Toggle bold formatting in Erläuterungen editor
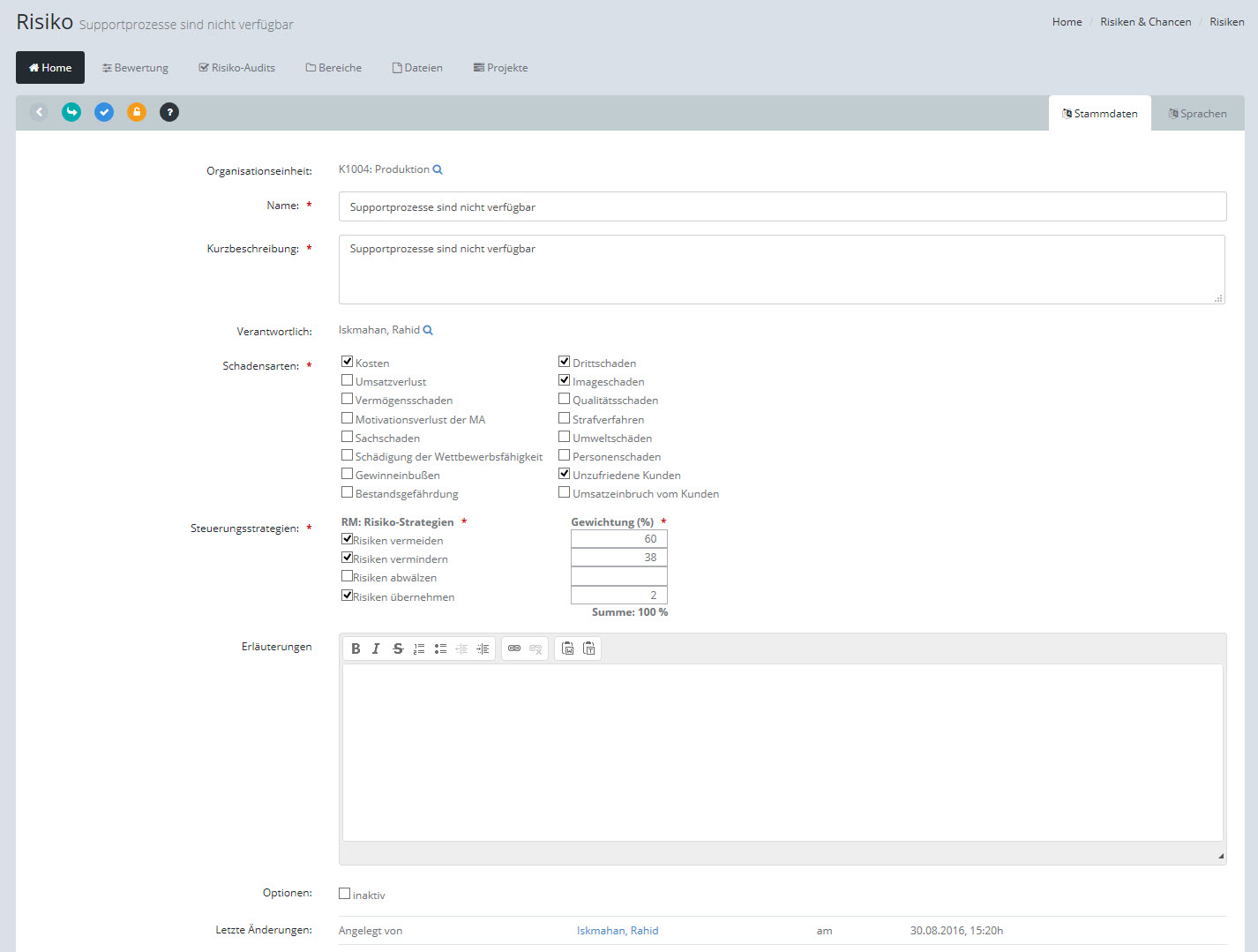 [x=356, y=648]
